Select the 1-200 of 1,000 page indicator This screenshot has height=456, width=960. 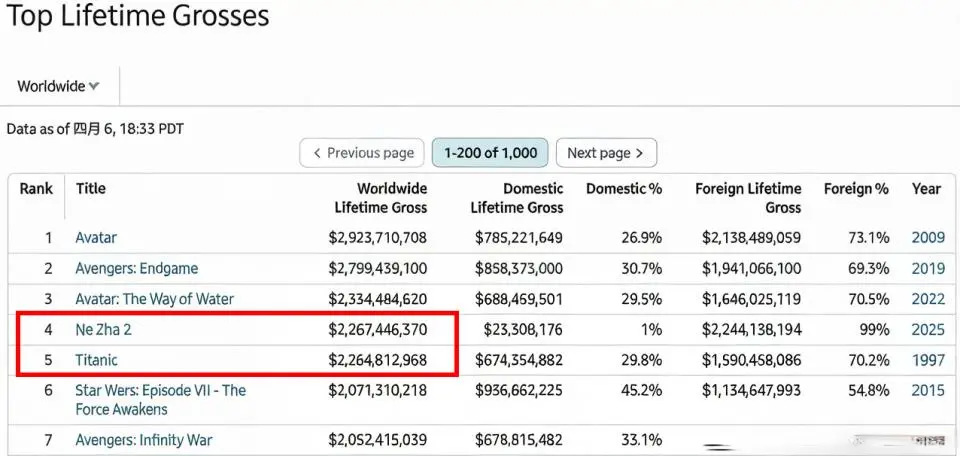490,153
